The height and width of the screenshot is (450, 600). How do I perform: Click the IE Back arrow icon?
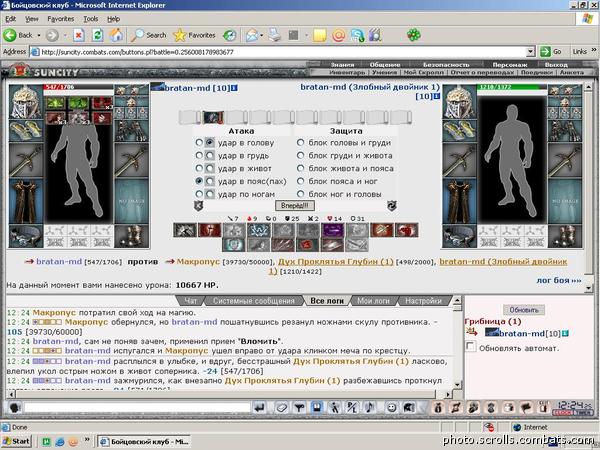[x=10, y=35]
